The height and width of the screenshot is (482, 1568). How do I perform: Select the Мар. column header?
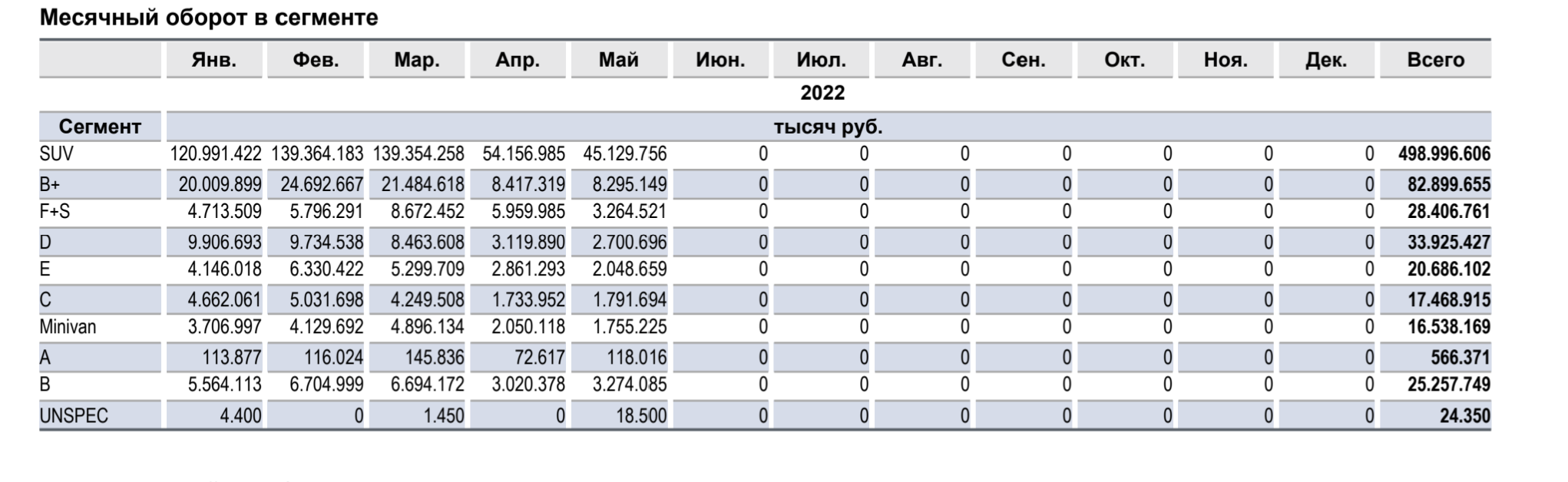coord(417,60)
